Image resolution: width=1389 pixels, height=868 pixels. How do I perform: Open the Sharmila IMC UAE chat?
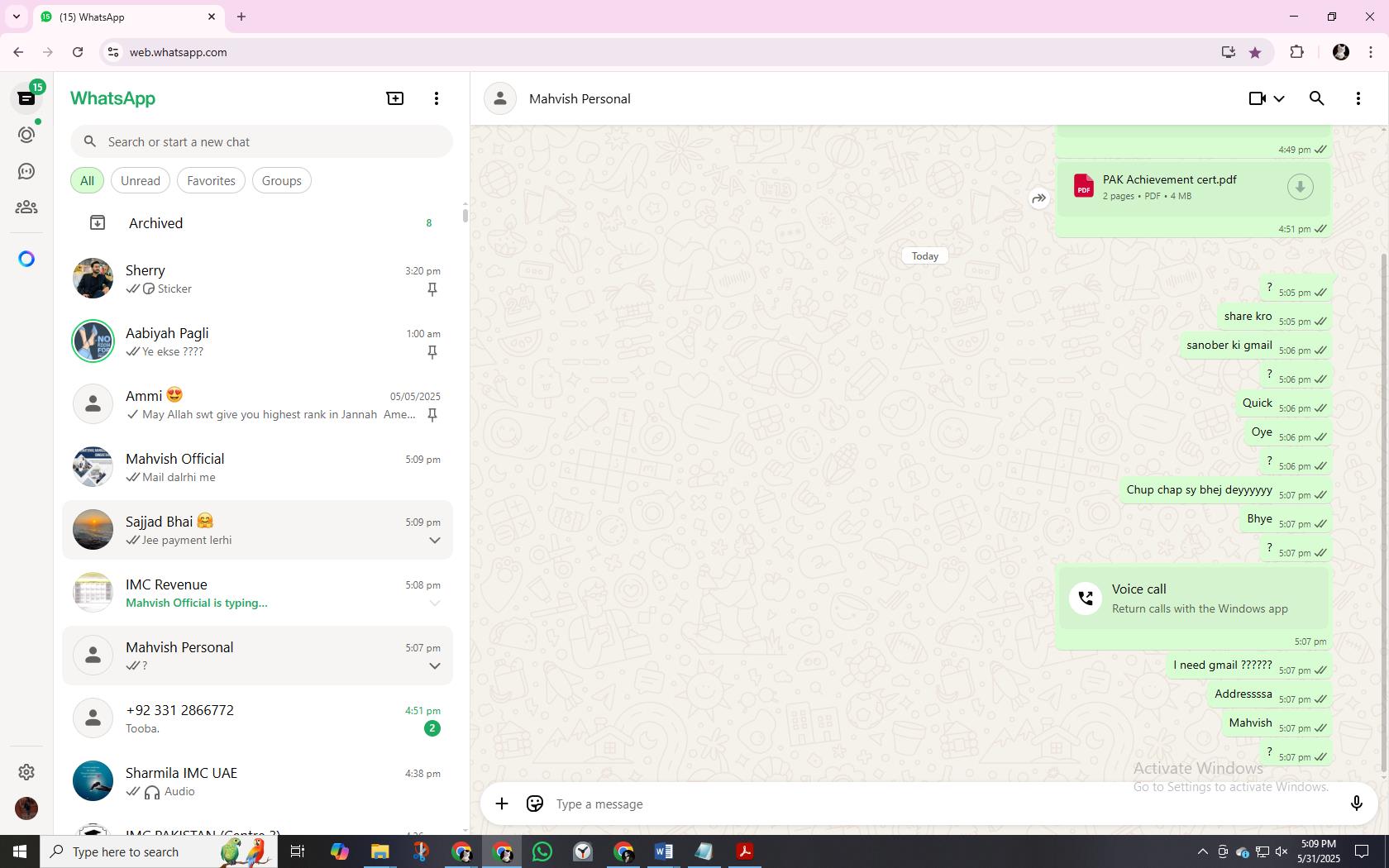tap(258, 781)
